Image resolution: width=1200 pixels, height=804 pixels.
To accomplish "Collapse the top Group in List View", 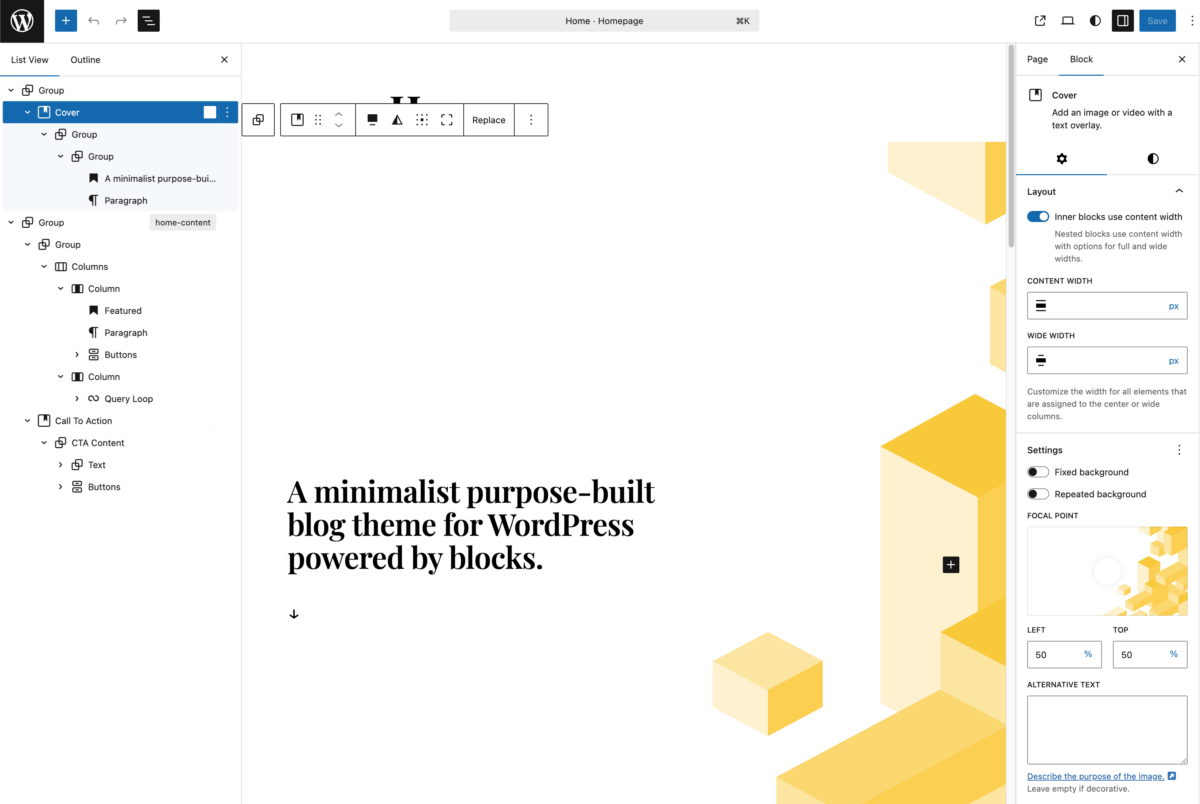I will click(x=11, y=90).
